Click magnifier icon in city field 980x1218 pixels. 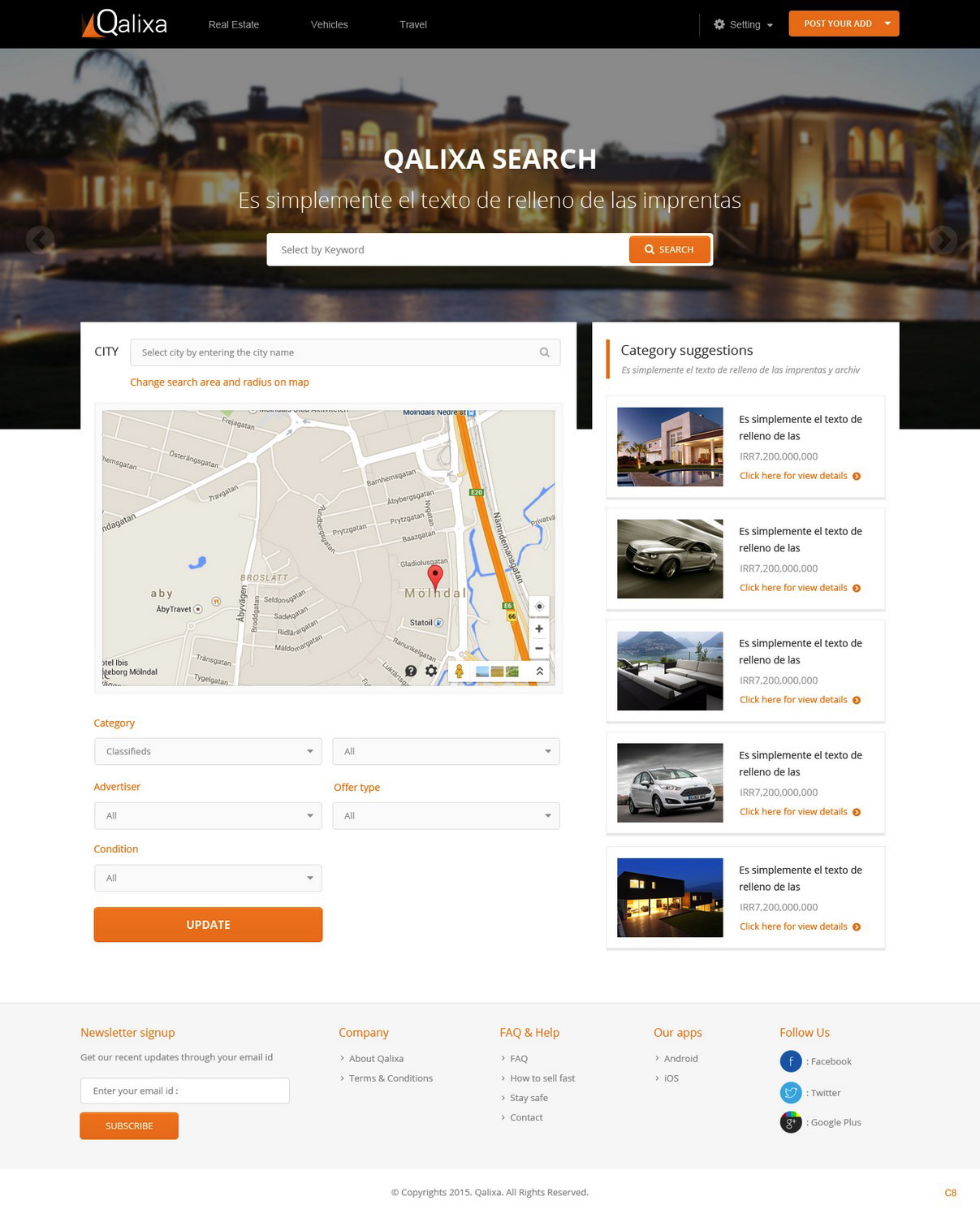[545, 352]
